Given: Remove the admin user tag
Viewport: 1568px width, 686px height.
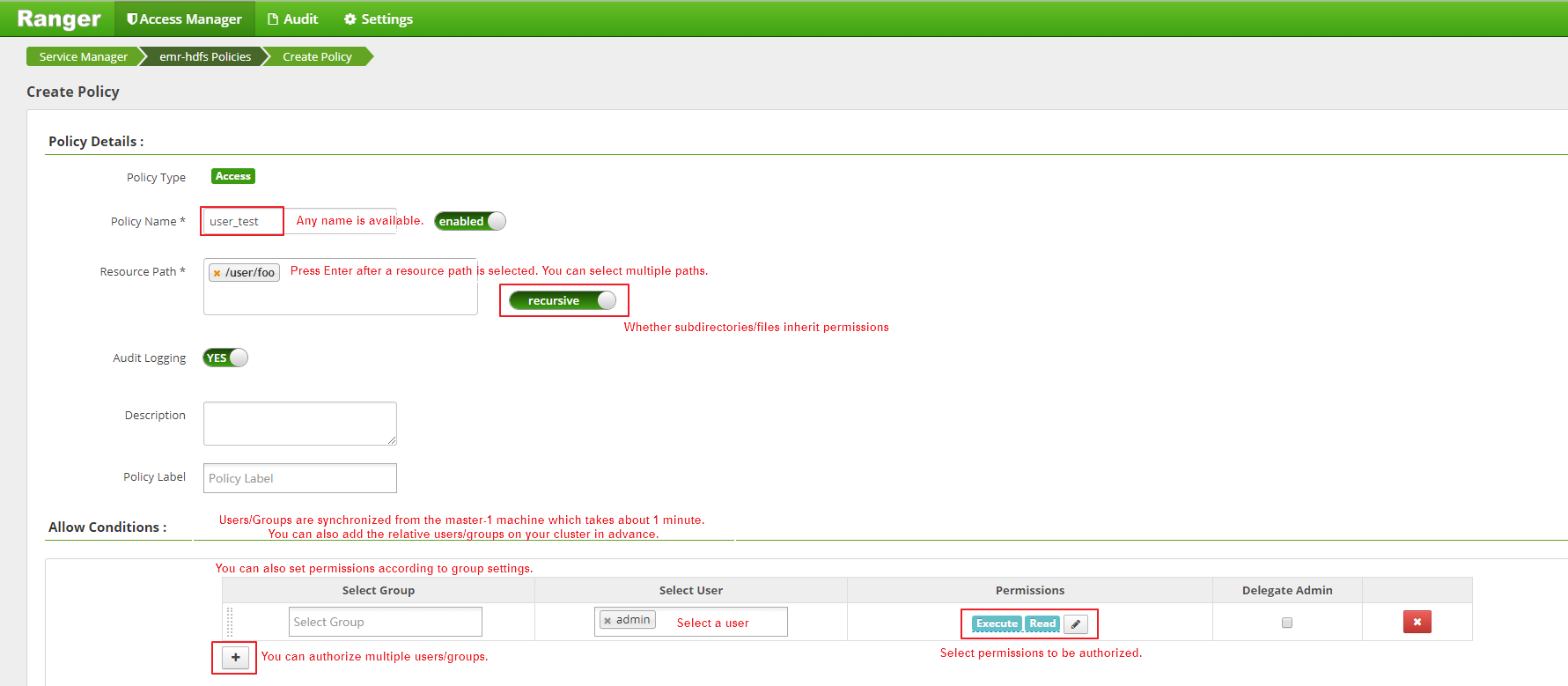Looking at the screenshot, I should point(607,621).
